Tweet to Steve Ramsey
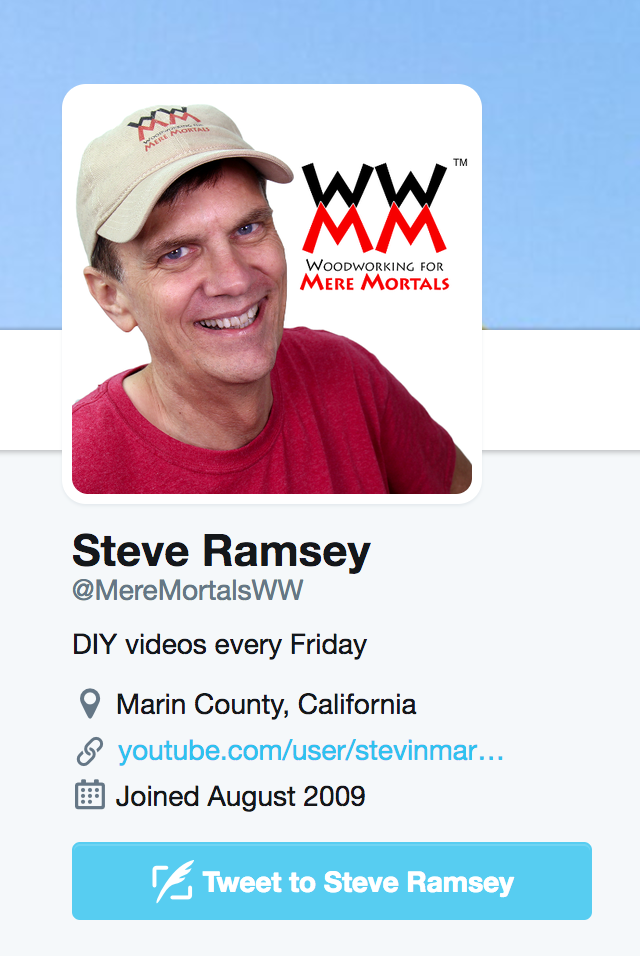Viewport: 640px width, 956px height. [x=332, y=881]
